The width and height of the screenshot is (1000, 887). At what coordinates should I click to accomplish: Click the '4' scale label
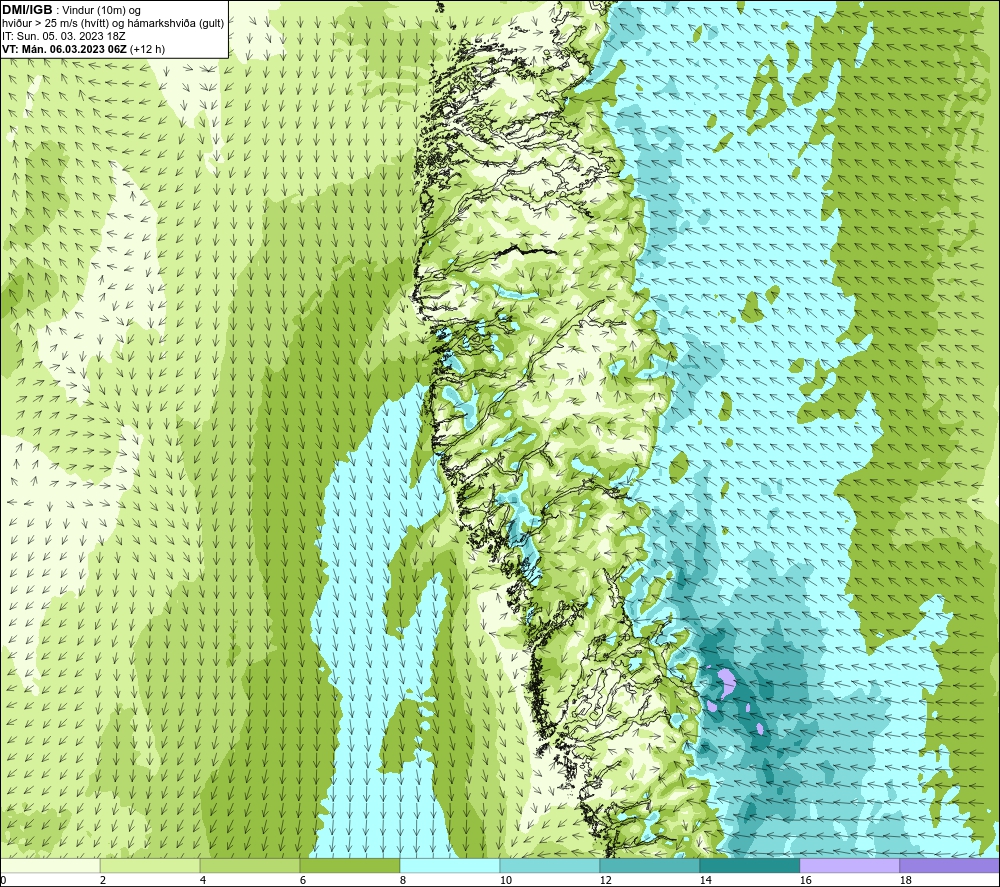tap(203, 881)
